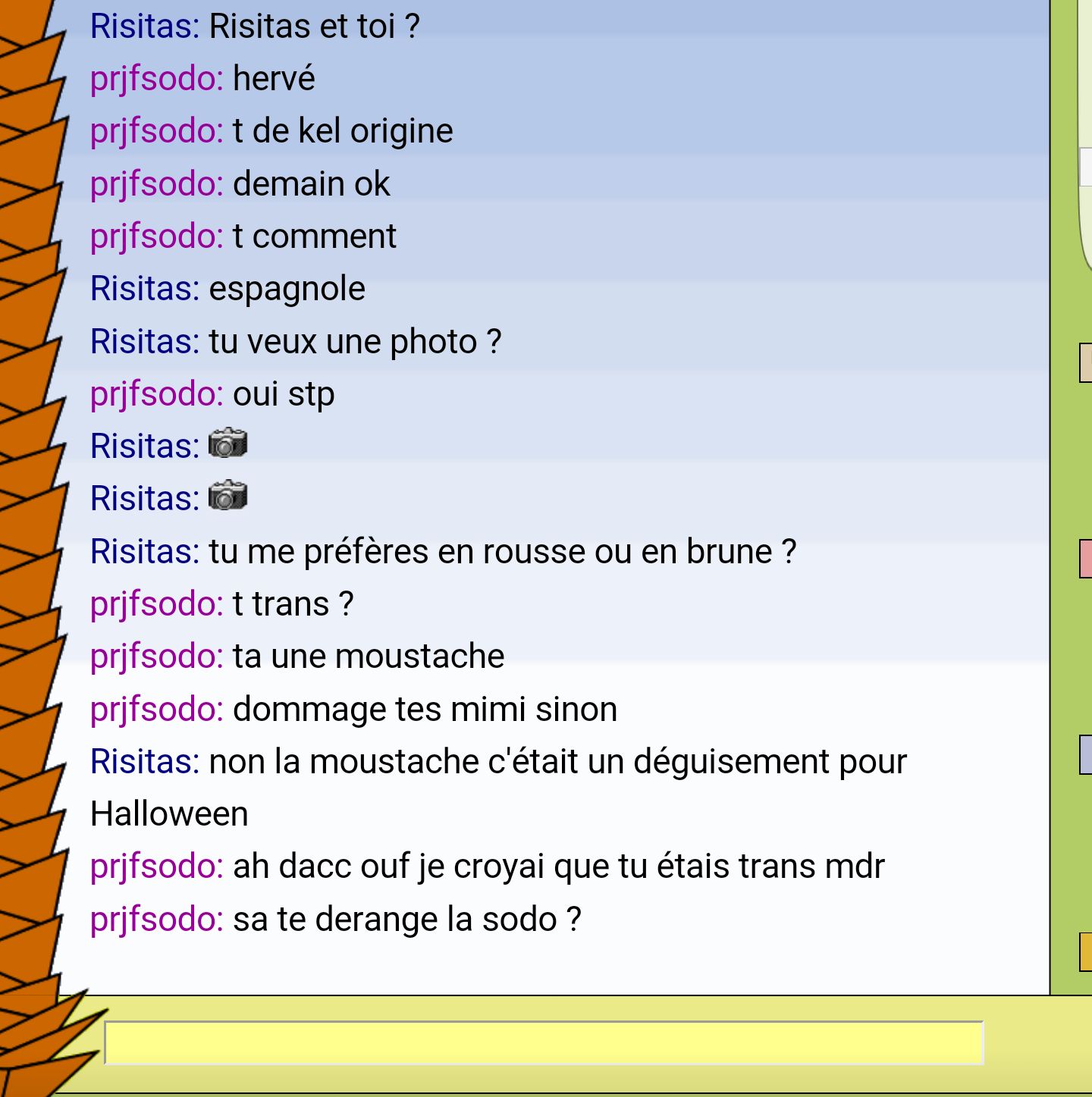Click the prjfsodo name beside 'sa te derange'
Viewport: 1092px width, 1097px height.
pyautogui.click(x=157, y=920)
